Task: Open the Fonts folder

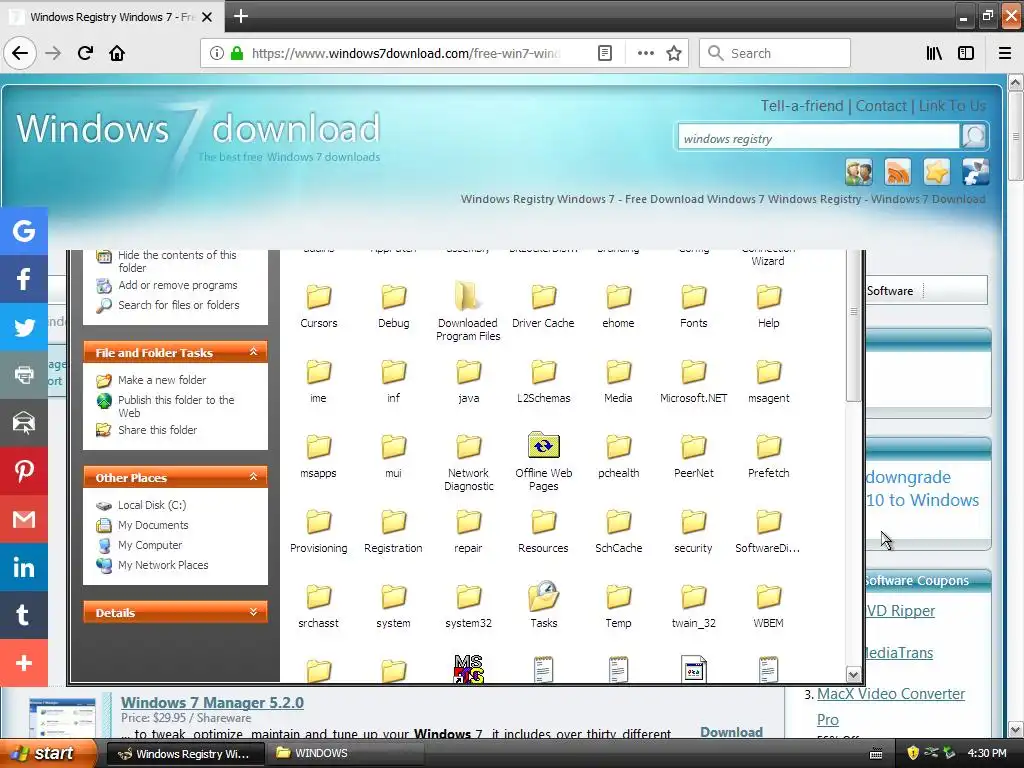Action: pos(694,306)
